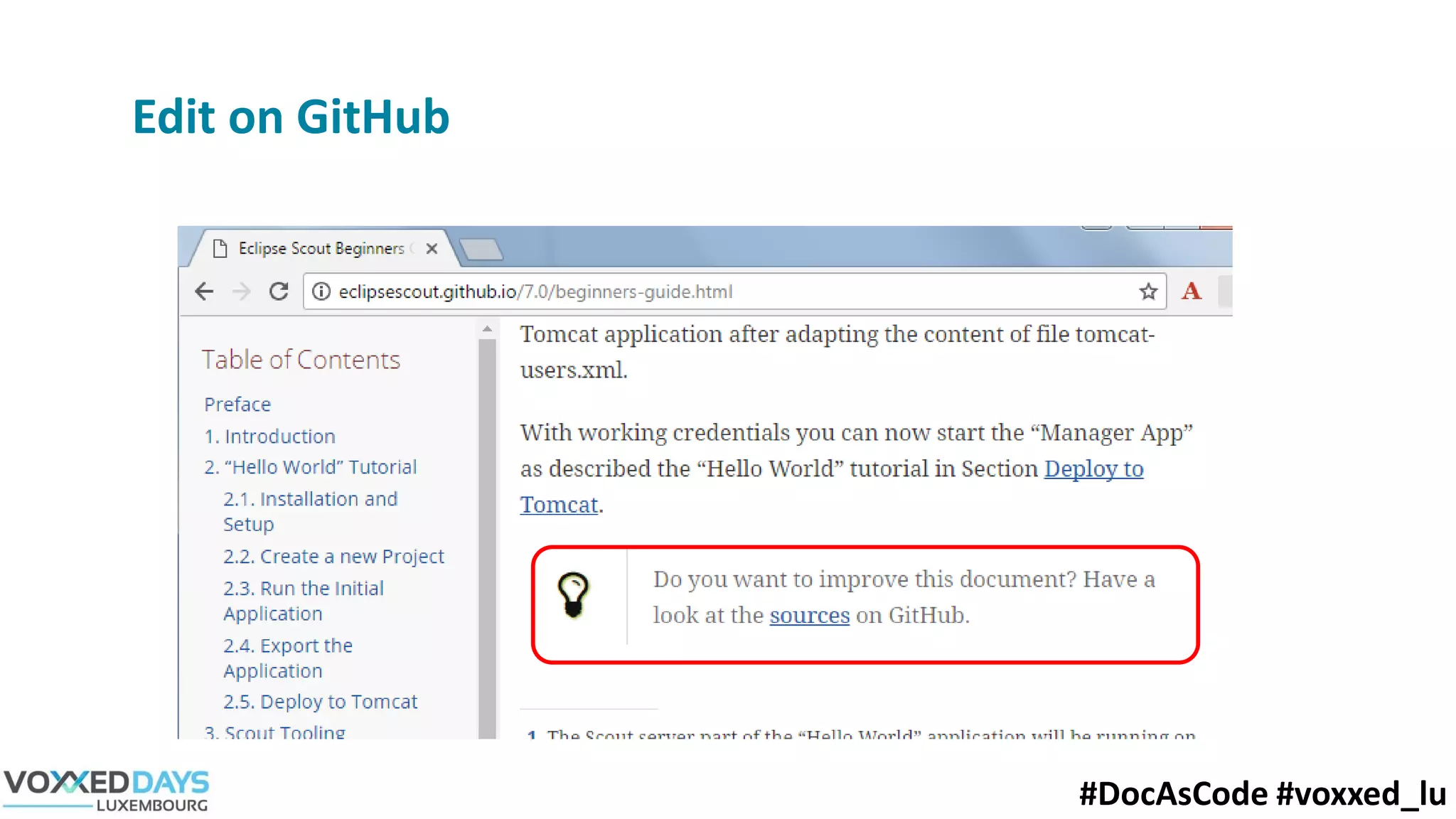1456x819 pixels.
Task: Click the browser back arrow
Action: [204, 291]
